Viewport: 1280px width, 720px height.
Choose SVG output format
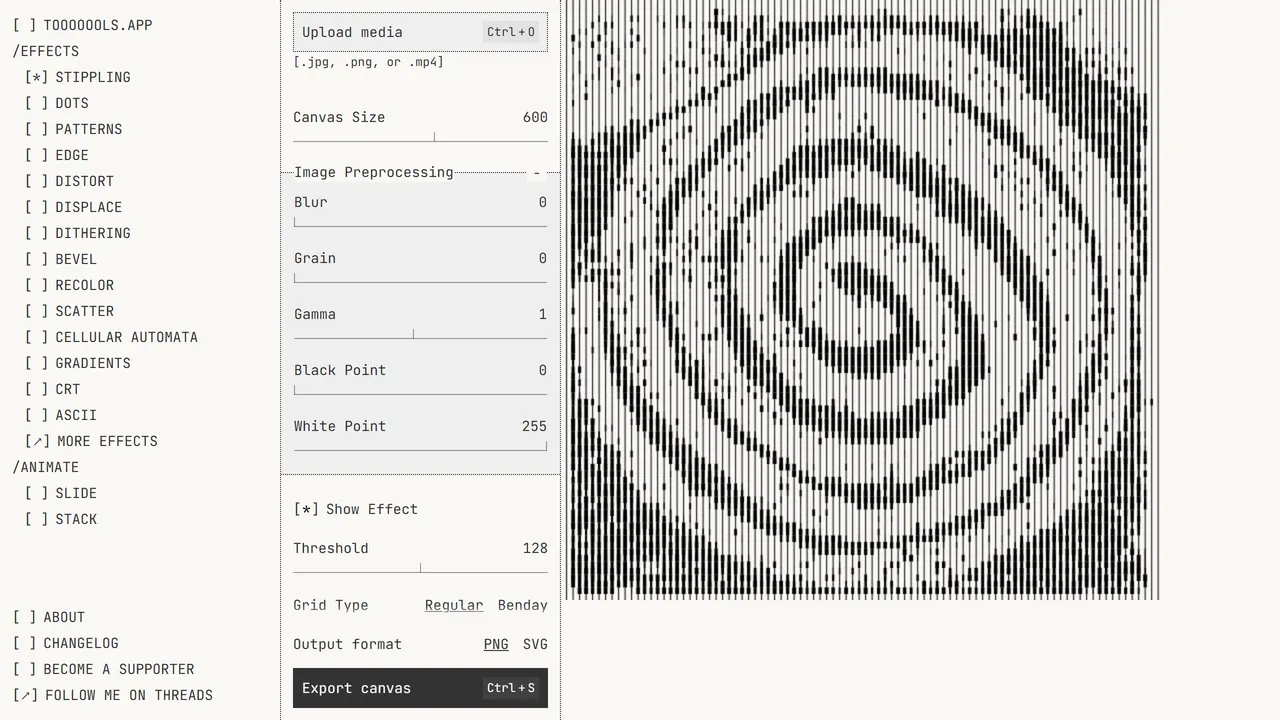click(x=535, y=644)
